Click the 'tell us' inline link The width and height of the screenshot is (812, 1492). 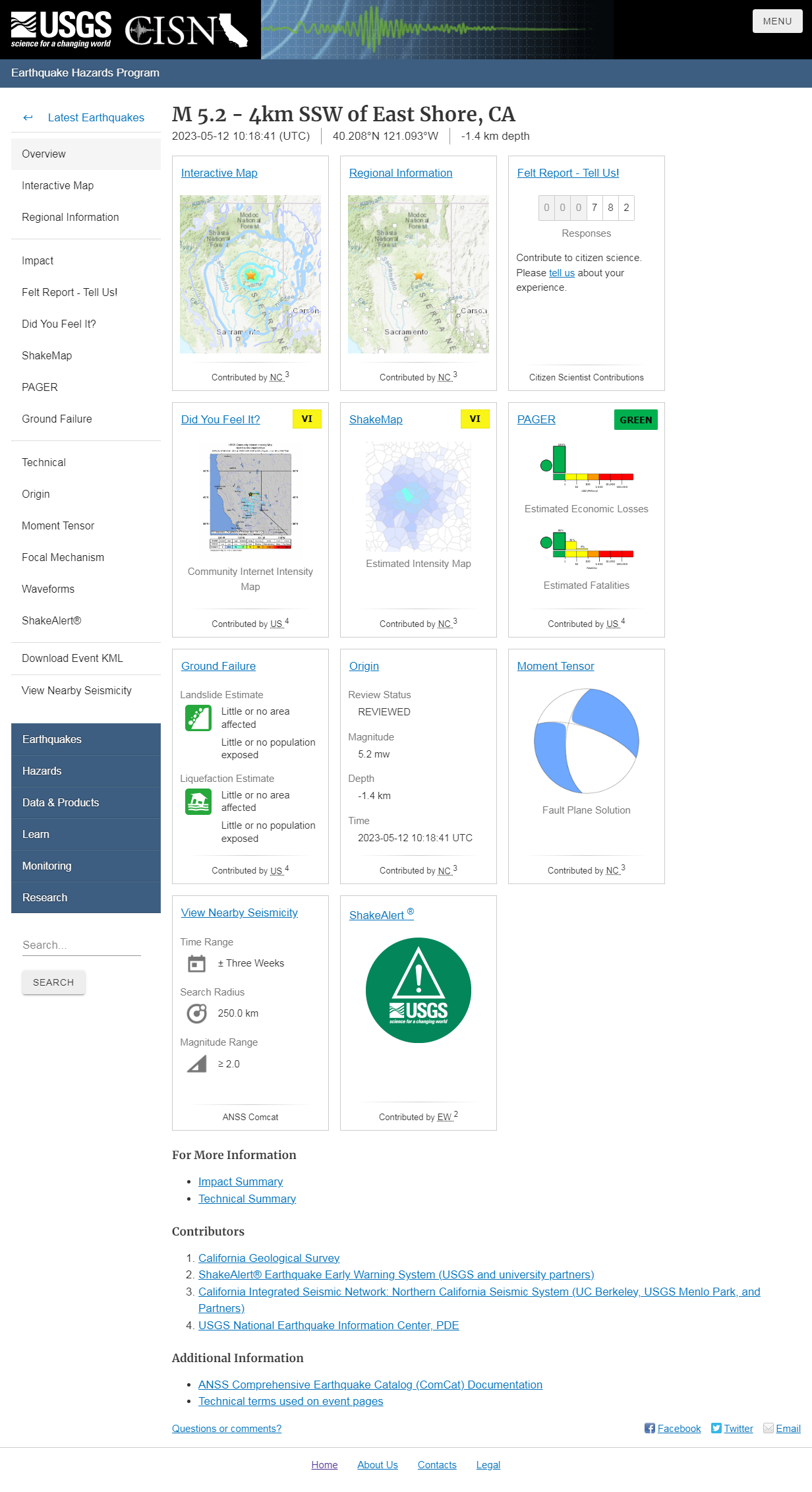point(562,273)
